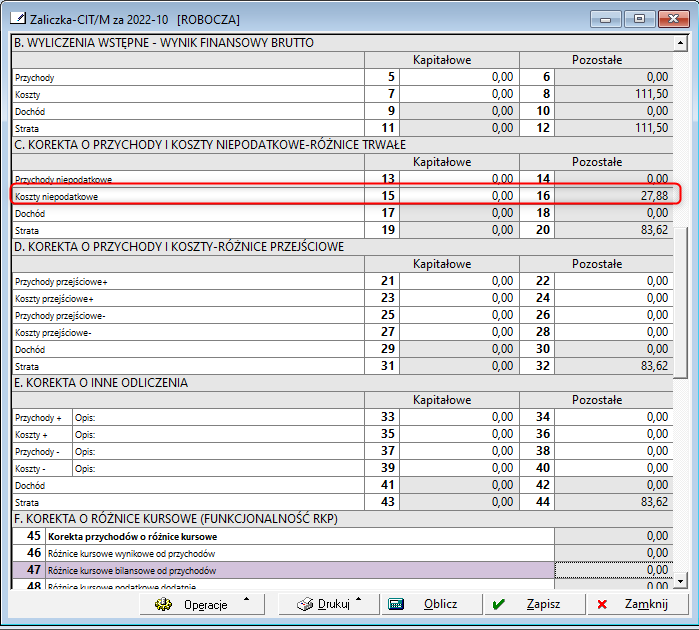
Task: Select field 25 Przychody przejściowe- Kapitałowe value
Action: coord(459,315)
